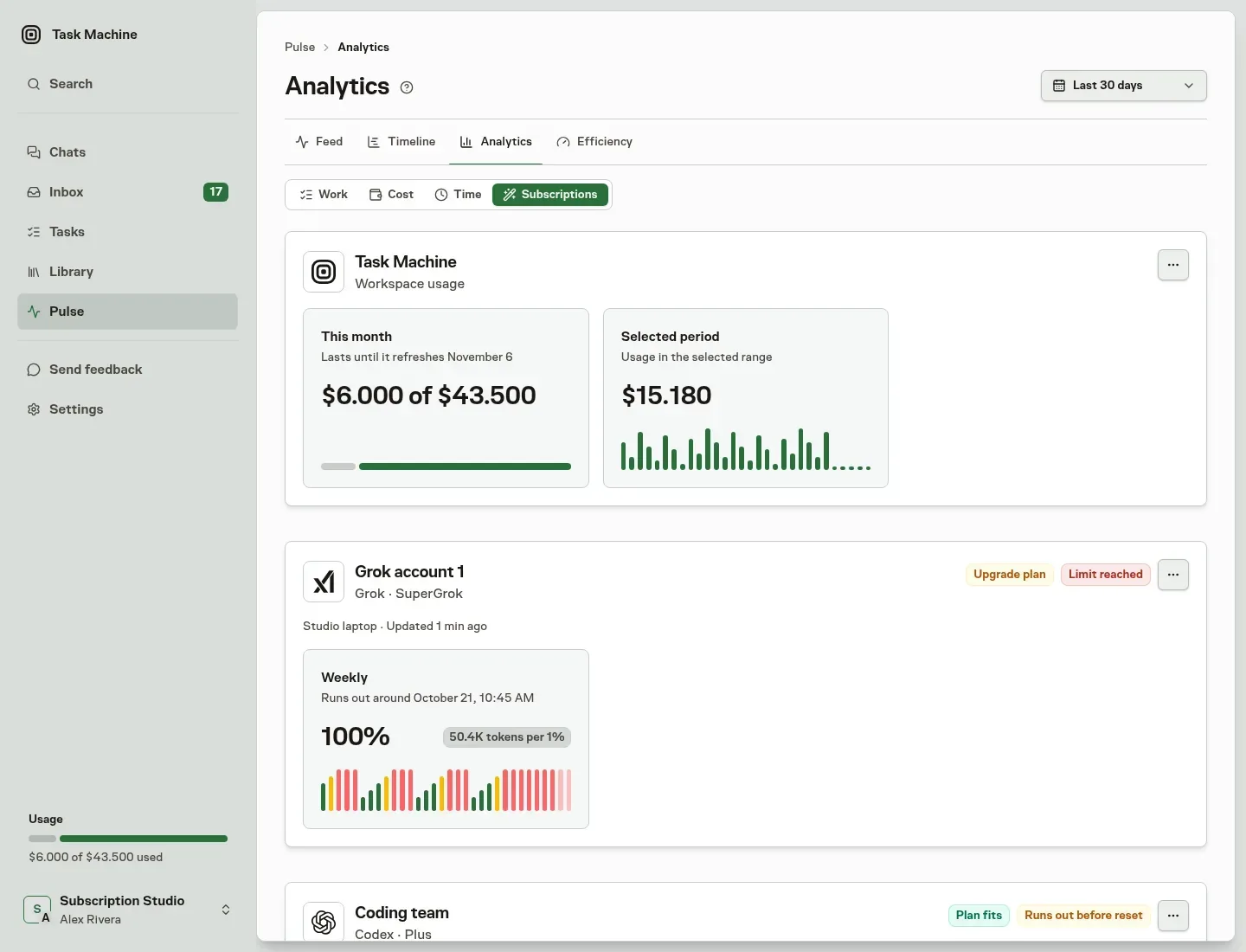
Task: Click the books icon next to Library
Action: pyautogui.click(x=34, y=272)
